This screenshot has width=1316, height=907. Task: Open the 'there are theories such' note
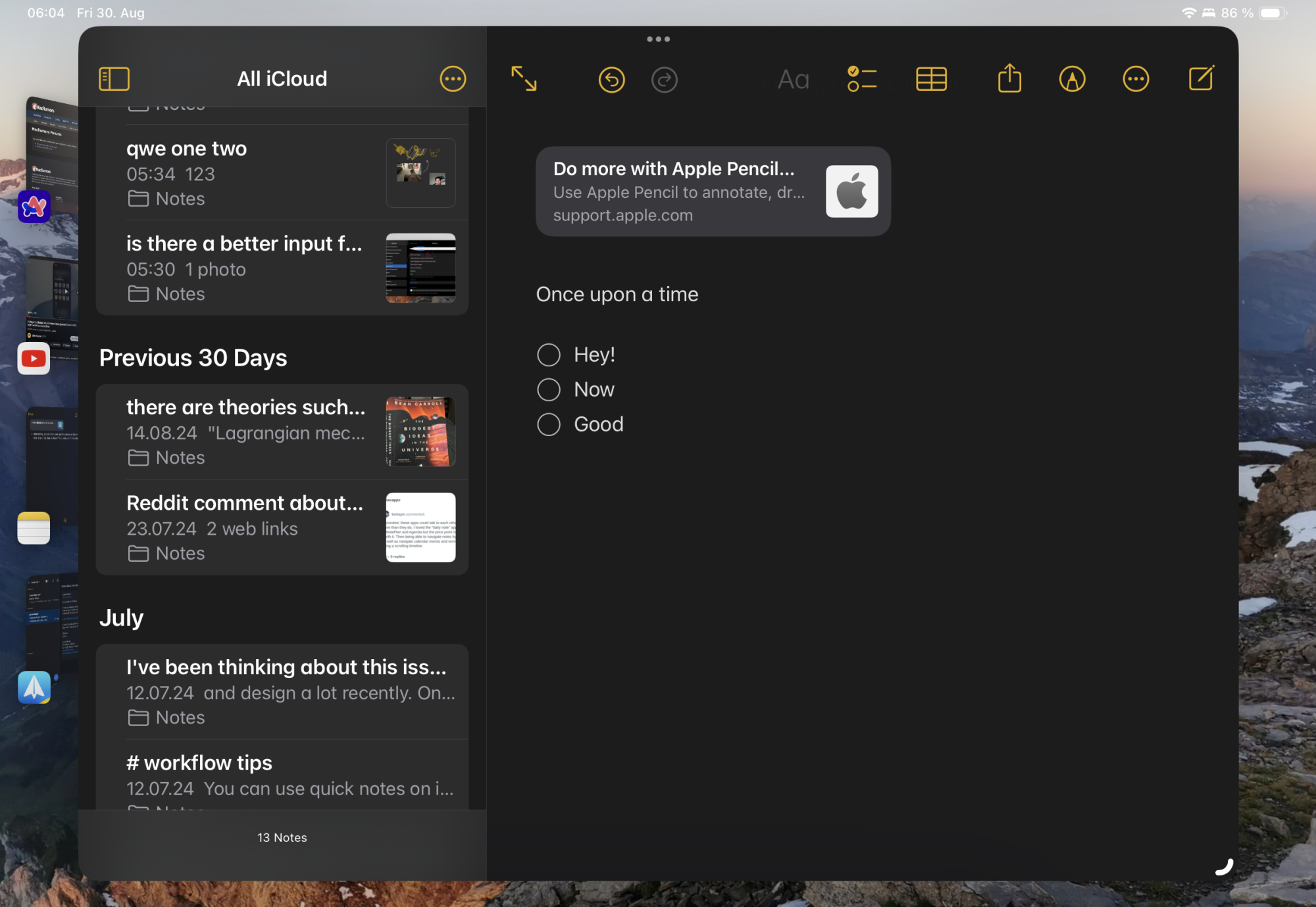pyautogui.click(x=282, y=431)
